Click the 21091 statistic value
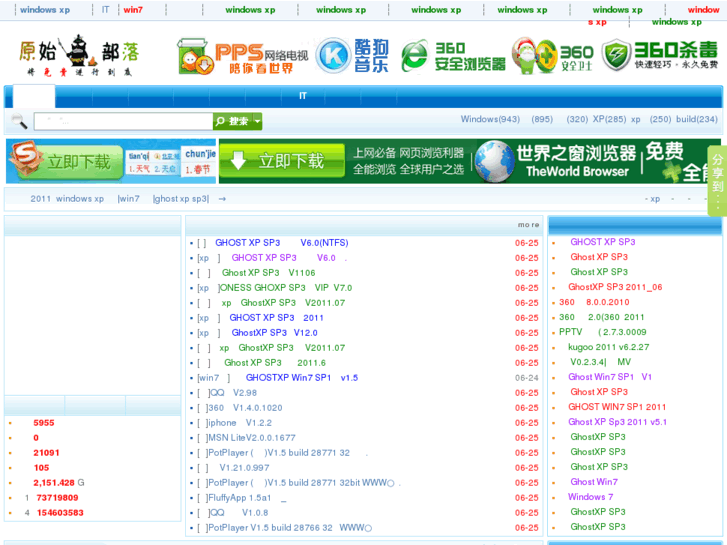Viewport: 727px width, 545px height. pos(46,453)
